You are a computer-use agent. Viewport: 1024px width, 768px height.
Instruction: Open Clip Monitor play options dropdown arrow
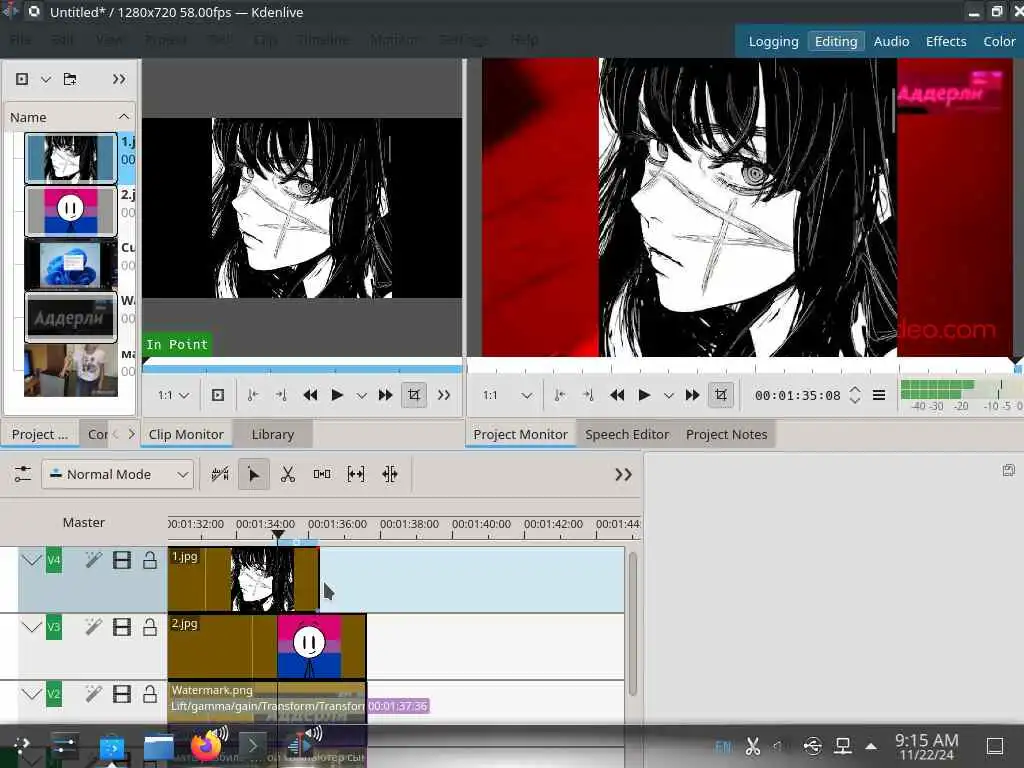(x=361, y=396)
